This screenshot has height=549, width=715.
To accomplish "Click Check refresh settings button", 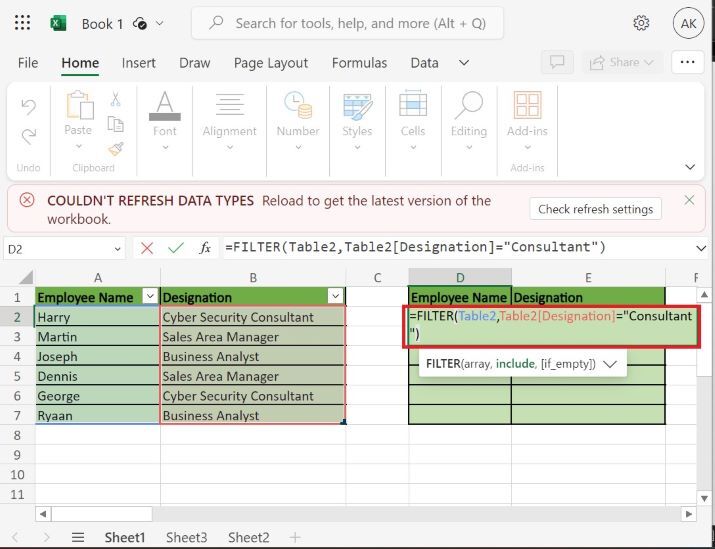I will click(x=596, y=209).
